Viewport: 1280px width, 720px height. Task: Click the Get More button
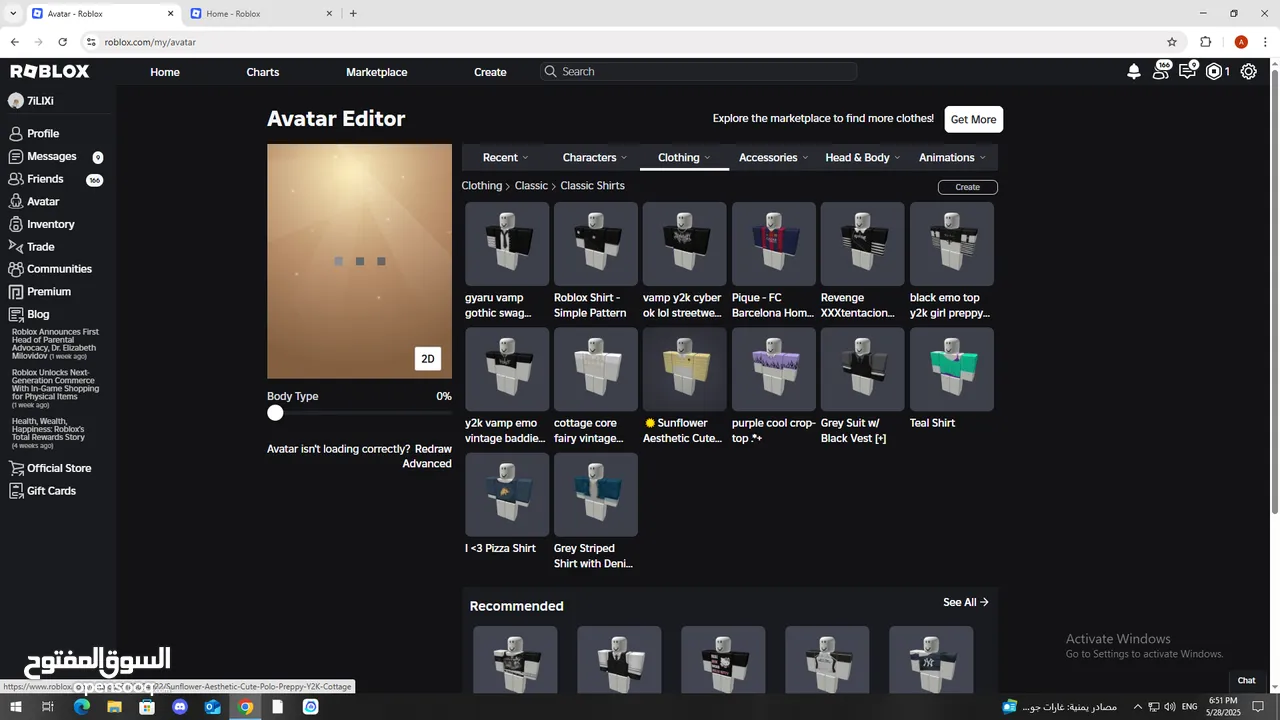[973, 119]
